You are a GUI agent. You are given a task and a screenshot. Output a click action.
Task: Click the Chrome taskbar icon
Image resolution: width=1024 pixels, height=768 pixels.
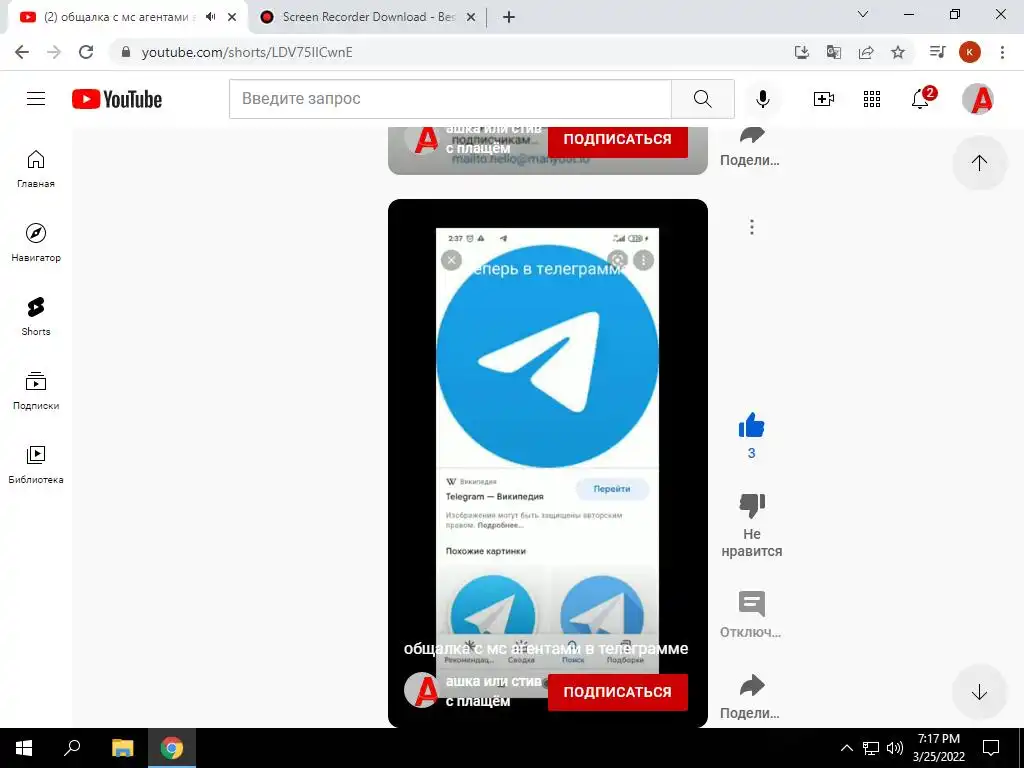(x=172, y=748)
